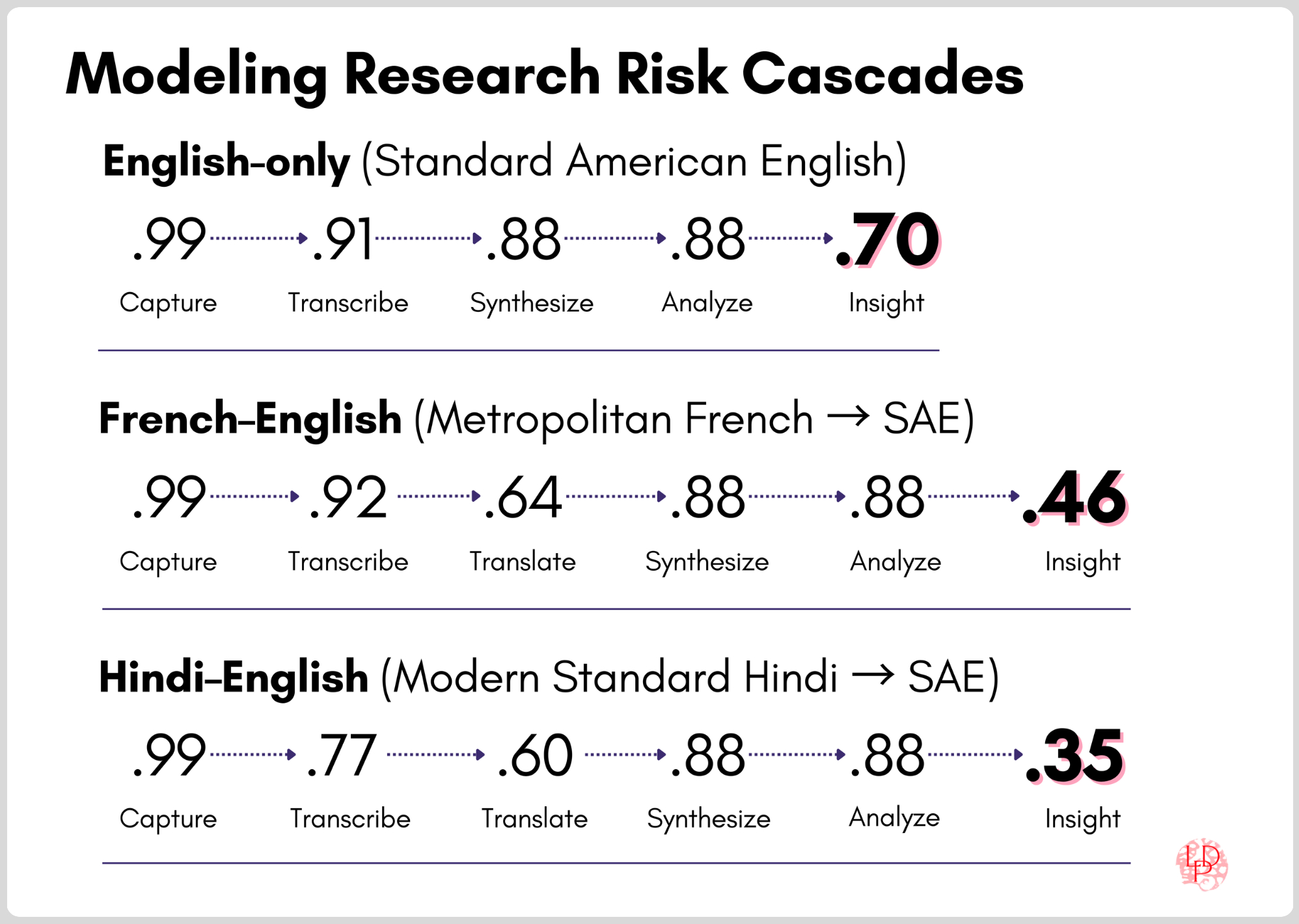
Task: Click the .92 Transcribe score
Action: click(x=349, y=498)
